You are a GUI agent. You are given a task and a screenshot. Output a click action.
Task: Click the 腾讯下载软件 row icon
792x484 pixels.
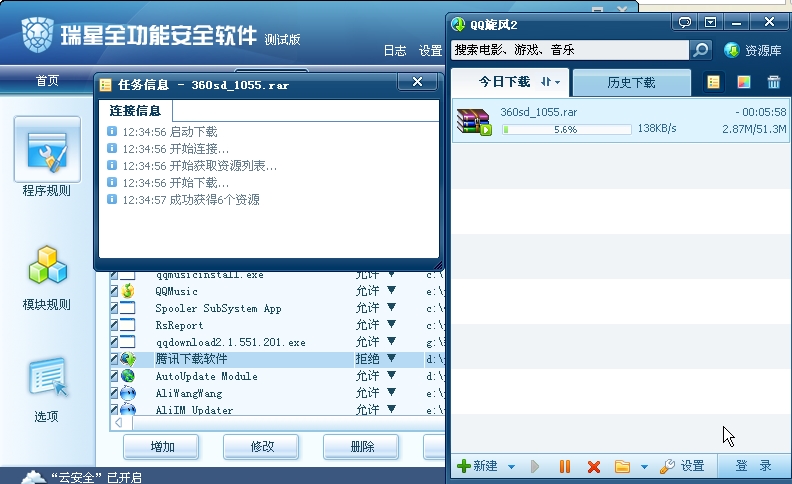coord(128,359)
